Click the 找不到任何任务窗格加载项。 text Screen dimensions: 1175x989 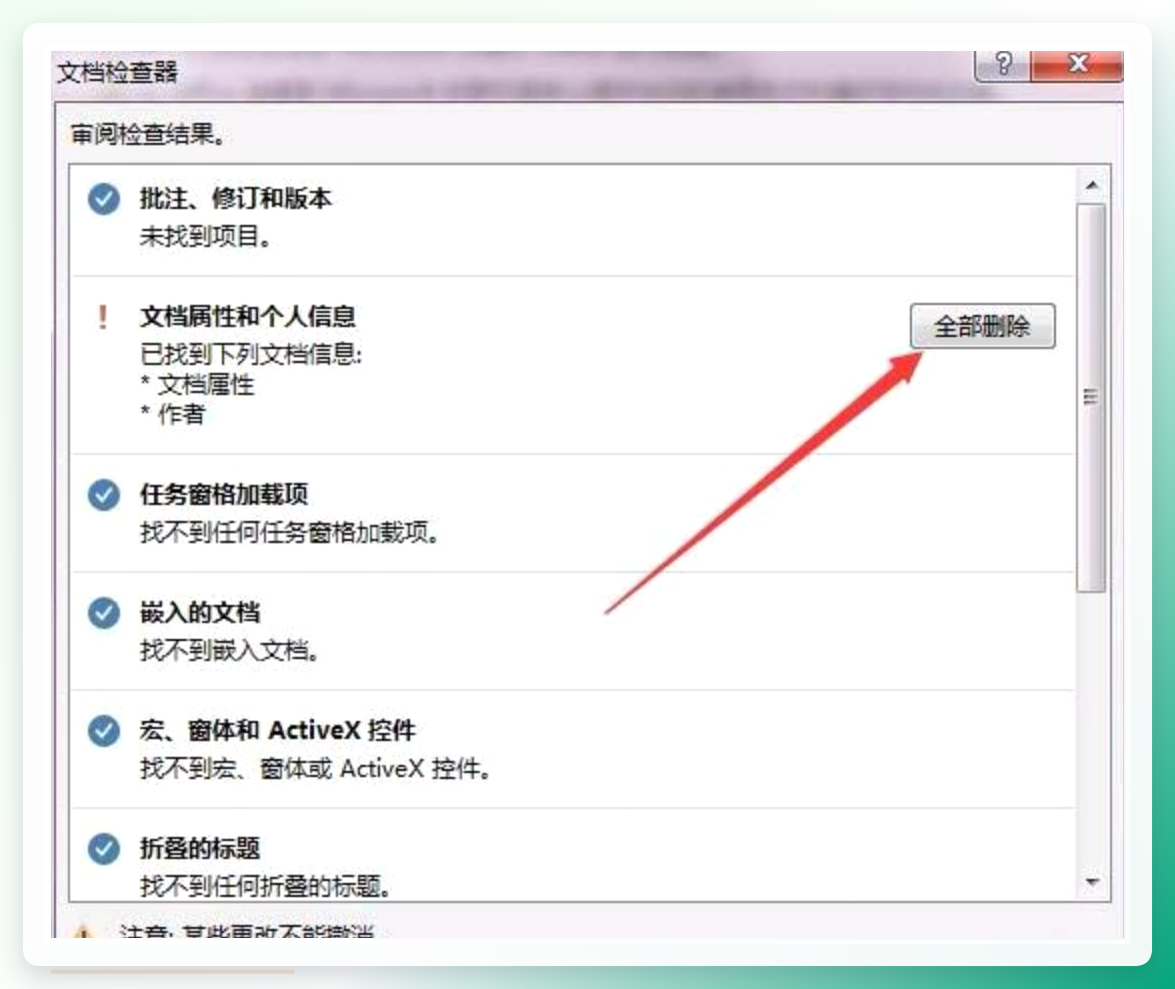289,533
